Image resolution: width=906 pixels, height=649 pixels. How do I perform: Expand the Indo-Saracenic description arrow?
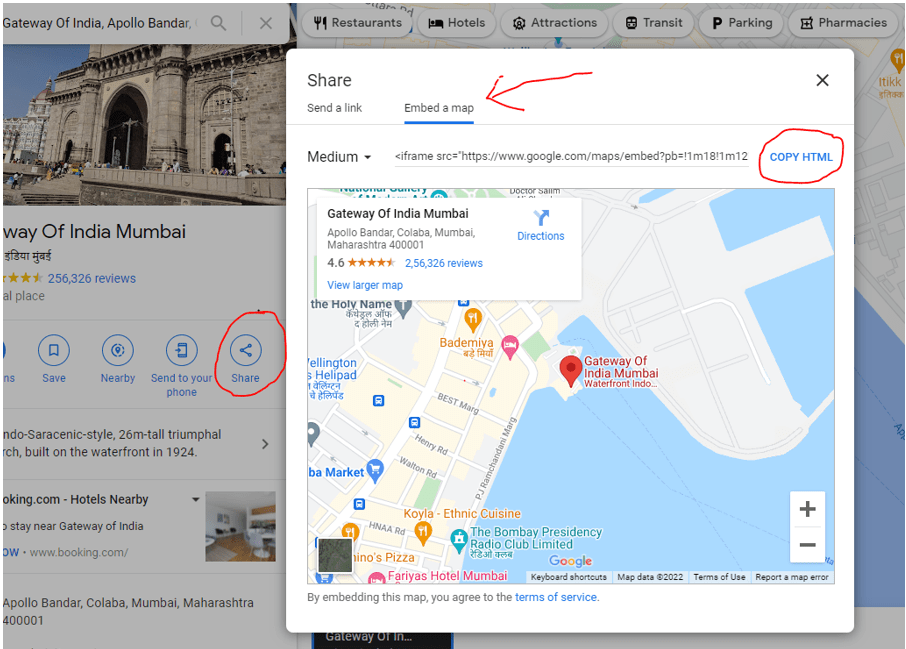[265, 444]
